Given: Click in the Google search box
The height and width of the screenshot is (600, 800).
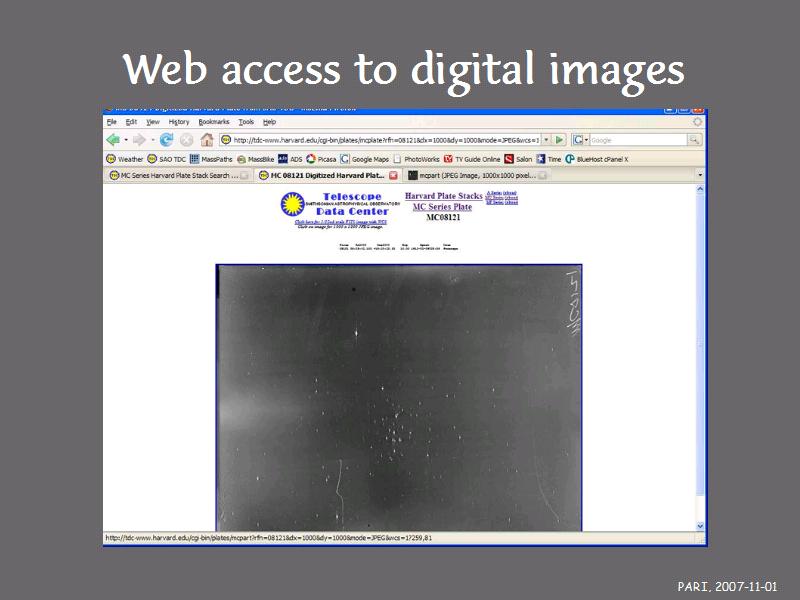Looking at the screenshot, I should click(x=638, y=139).
